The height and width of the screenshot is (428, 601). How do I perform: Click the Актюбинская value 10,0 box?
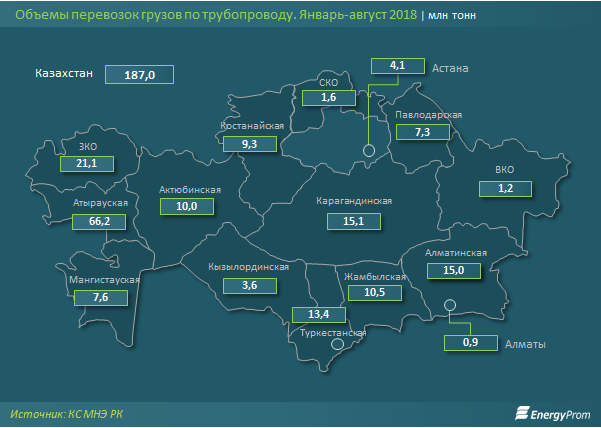pos(187,205)
